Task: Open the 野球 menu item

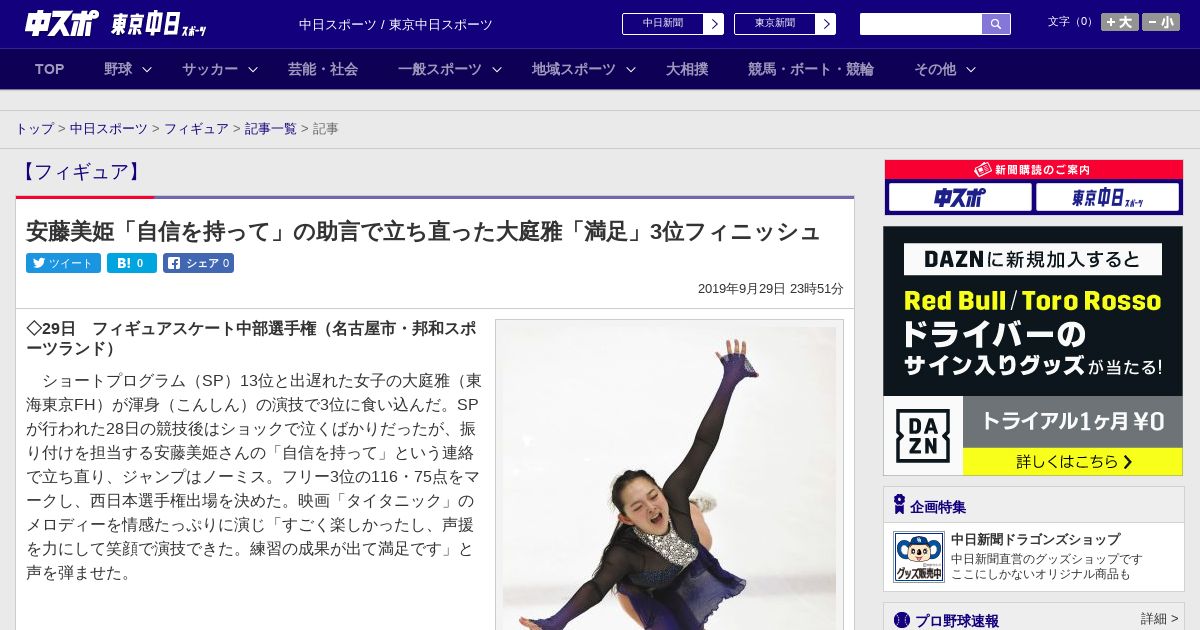Action: tap(118, 69)
